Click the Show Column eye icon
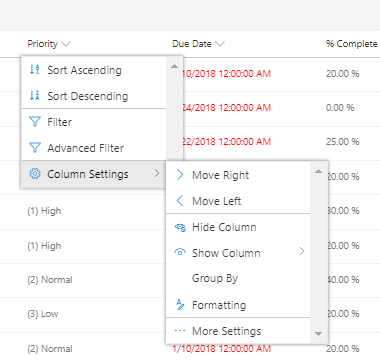 point(180,252)
